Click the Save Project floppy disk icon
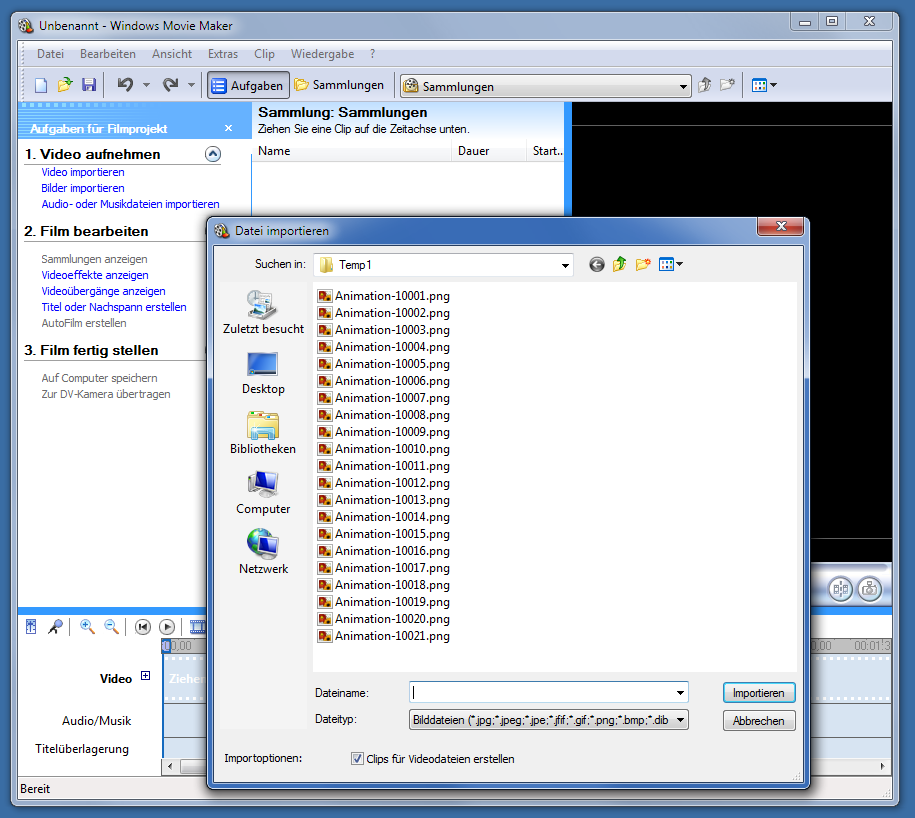This screenshot has height=818, width=915. (89, 85)
